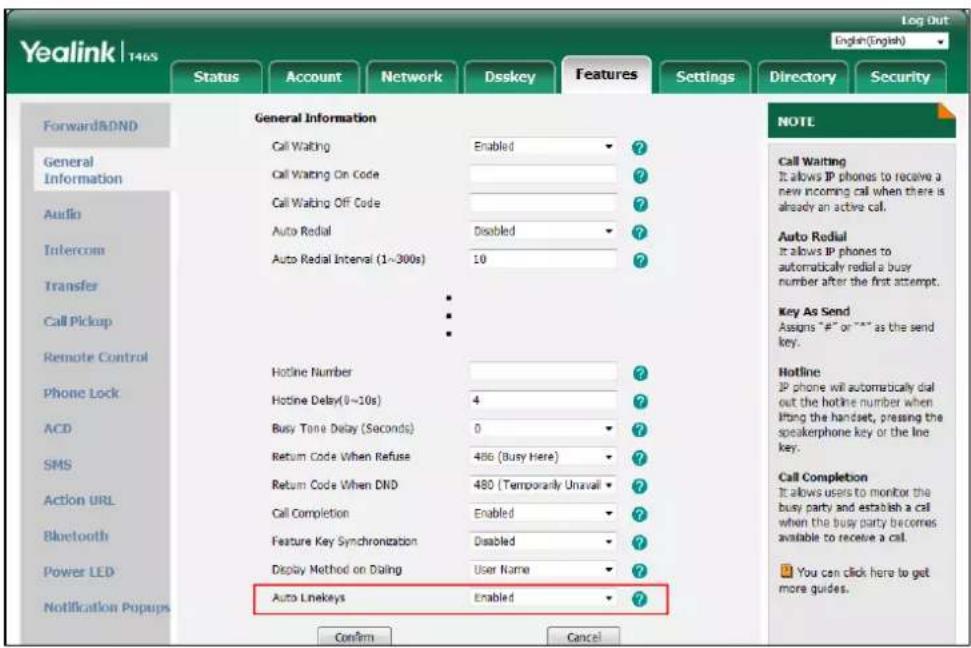Click help icon beside Auto Redial dropdown

click(640, 232)
